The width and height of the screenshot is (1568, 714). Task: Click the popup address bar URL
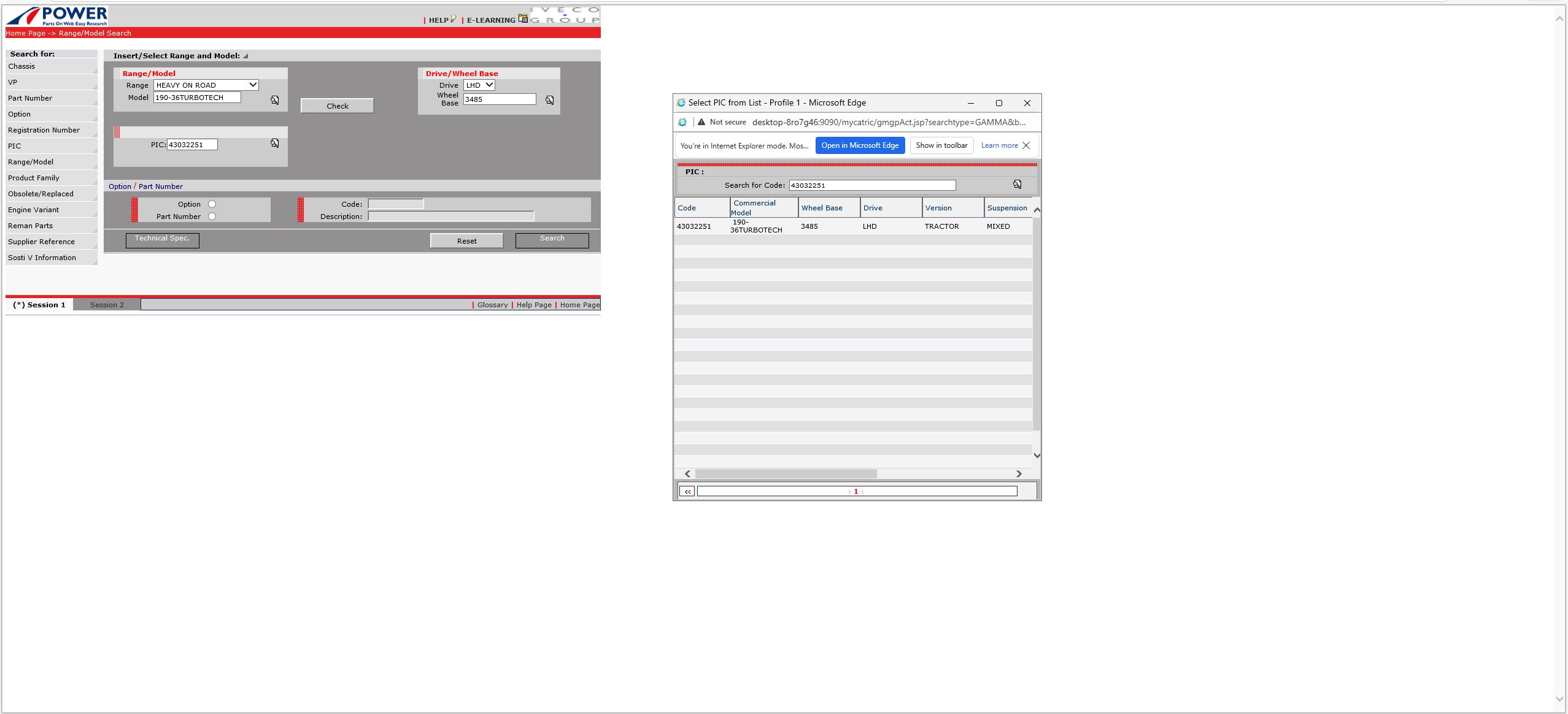(x=889, y=122)
